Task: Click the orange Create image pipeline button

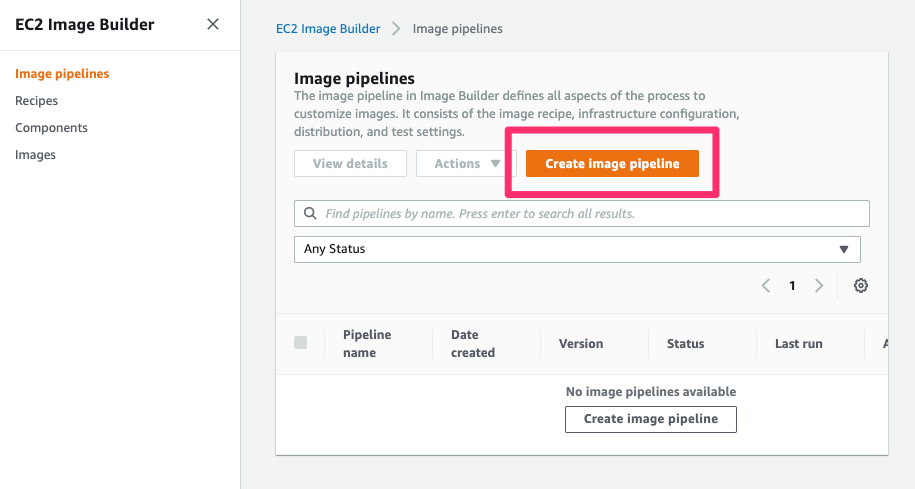Action: coord(612,163)
